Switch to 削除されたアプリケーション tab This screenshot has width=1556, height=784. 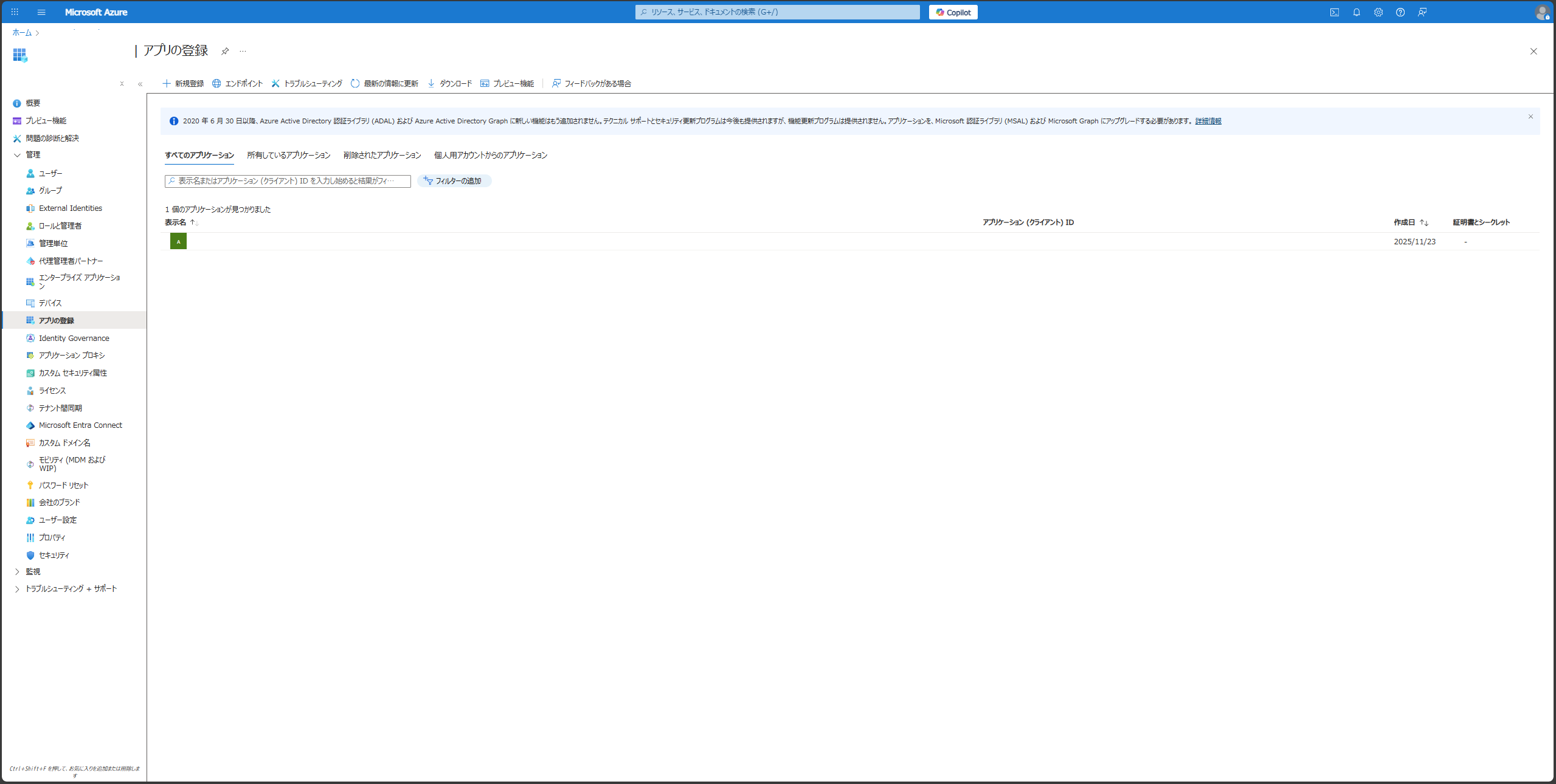[x=380, y=155]
